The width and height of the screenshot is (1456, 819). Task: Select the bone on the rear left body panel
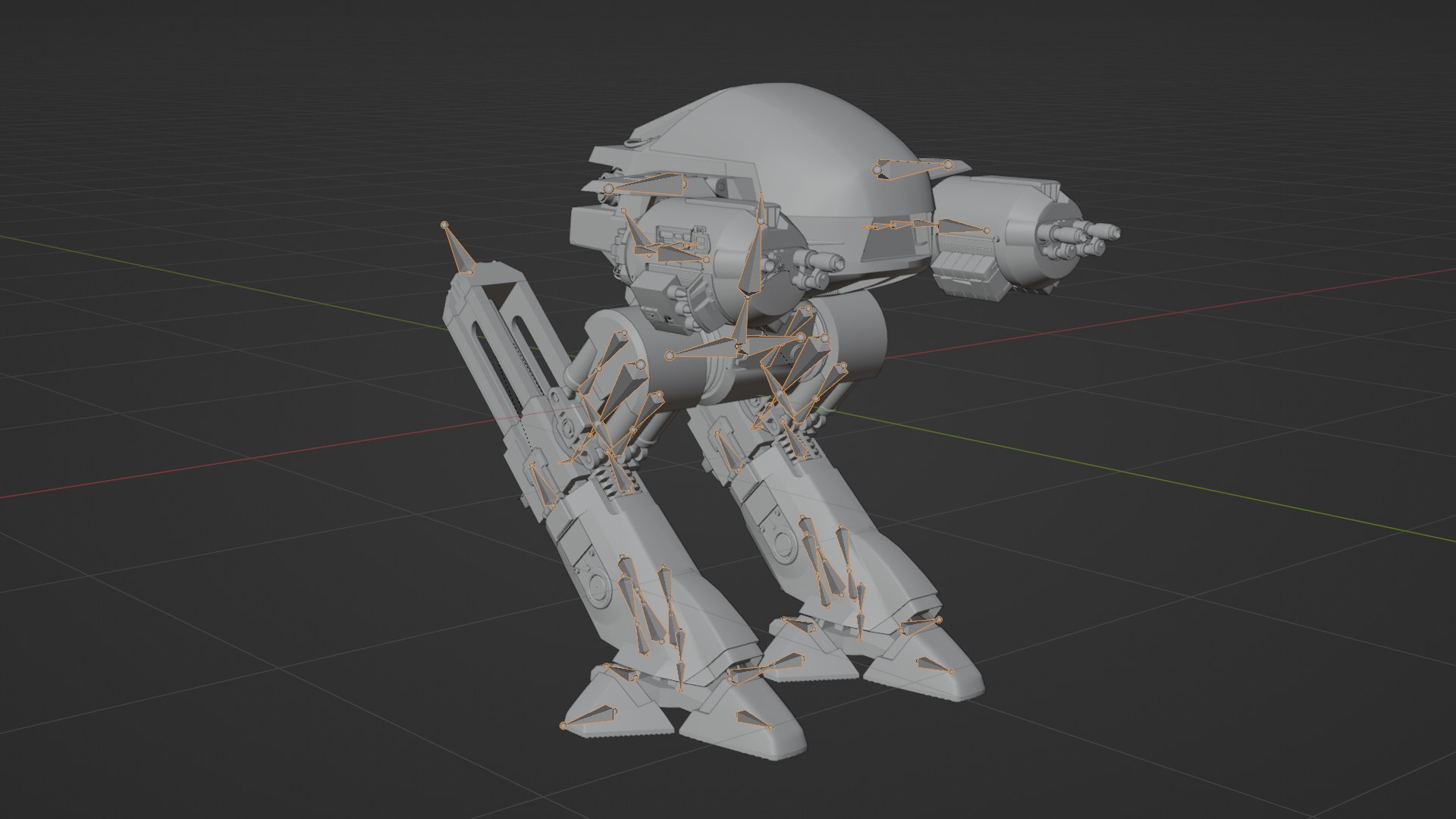coord(646,184)
